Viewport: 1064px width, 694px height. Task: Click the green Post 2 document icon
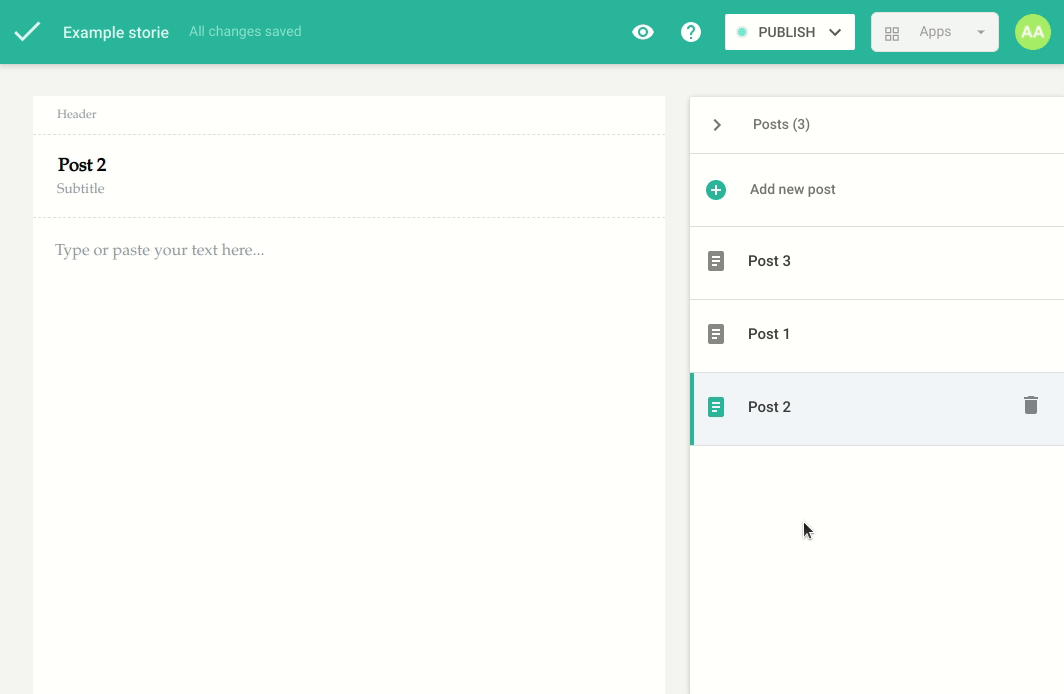716,407
